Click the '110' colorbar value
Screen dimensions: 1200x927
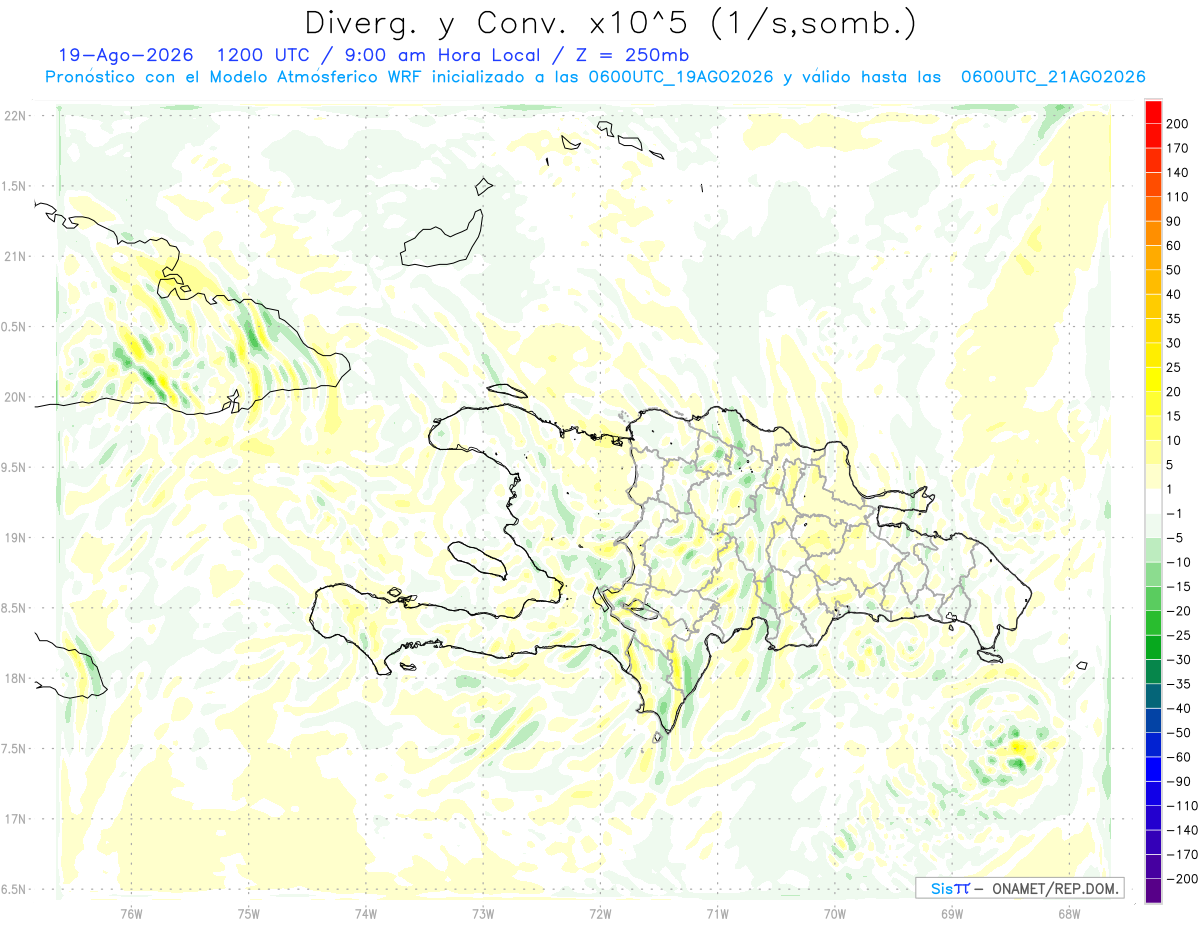pos(1177,197)
